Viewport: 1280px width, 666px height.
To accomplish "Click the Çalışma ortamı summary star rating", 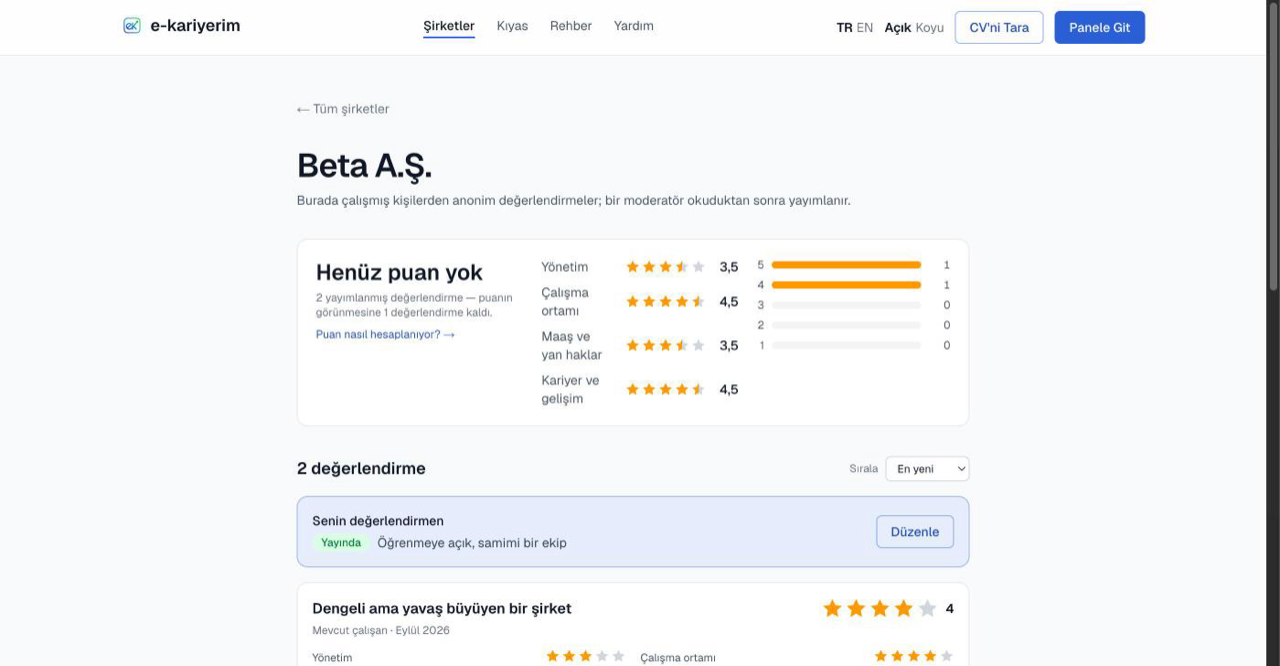I will click(665, 301).
